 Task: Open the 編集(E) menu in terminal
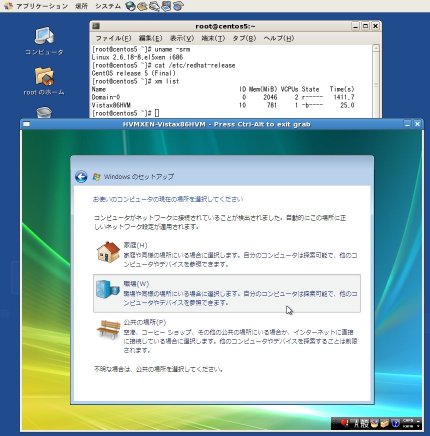[x=151, y=38]
